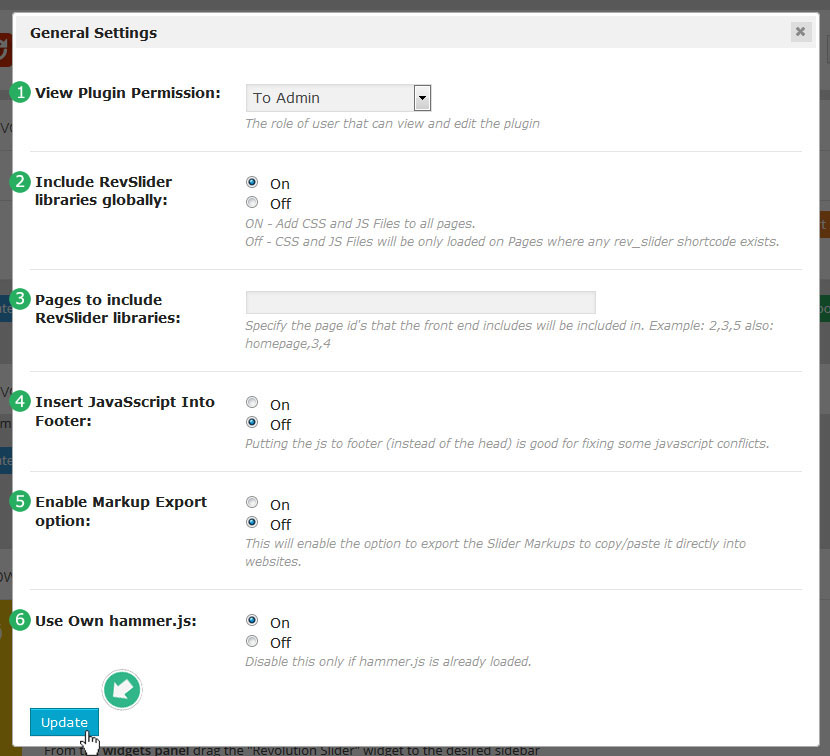The image size is (830, 756).
Task: Select On for Include RevSlider libraries globally
Action: point(252,183)
